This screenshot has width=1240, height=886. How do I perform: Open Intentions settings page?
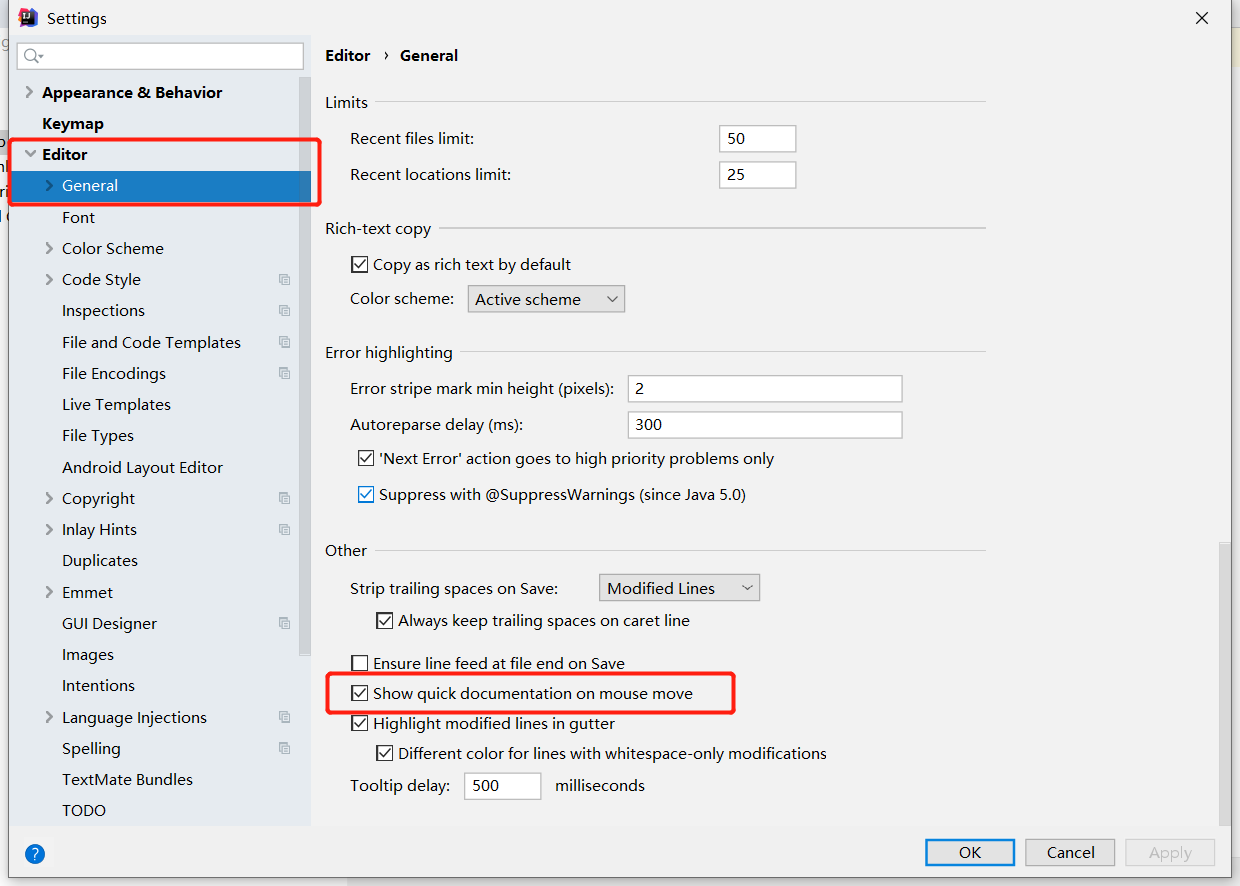click(98, 686)
